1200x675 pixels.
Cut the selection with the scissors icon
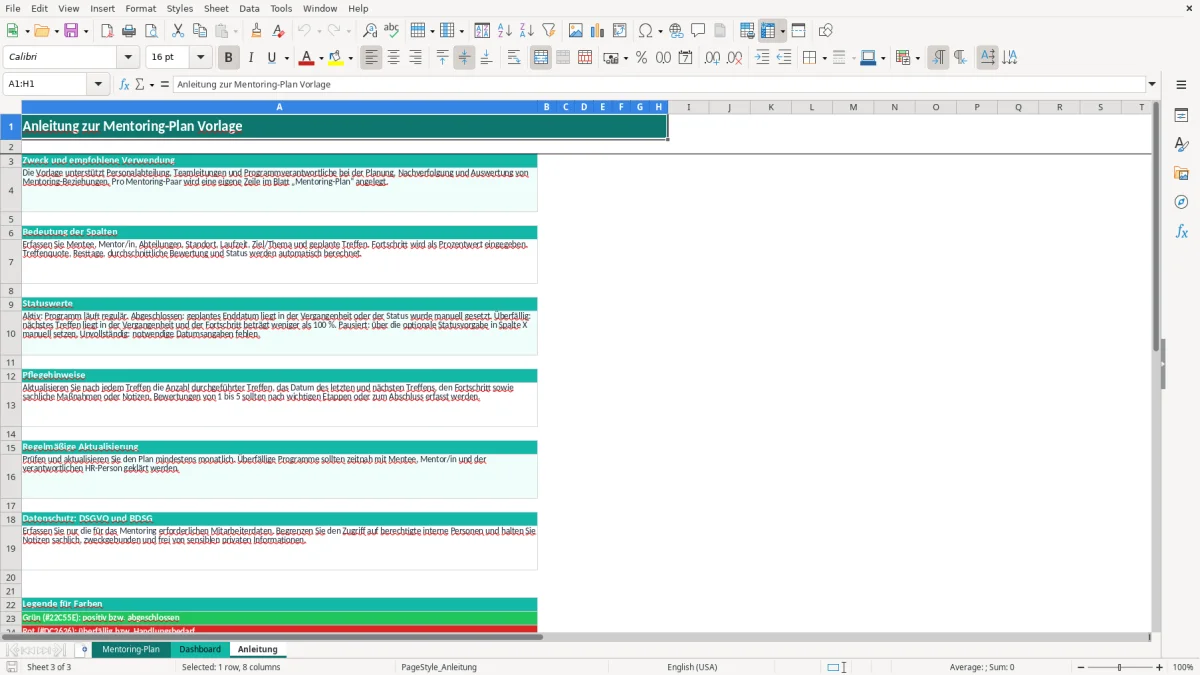(x=178, y=31)
